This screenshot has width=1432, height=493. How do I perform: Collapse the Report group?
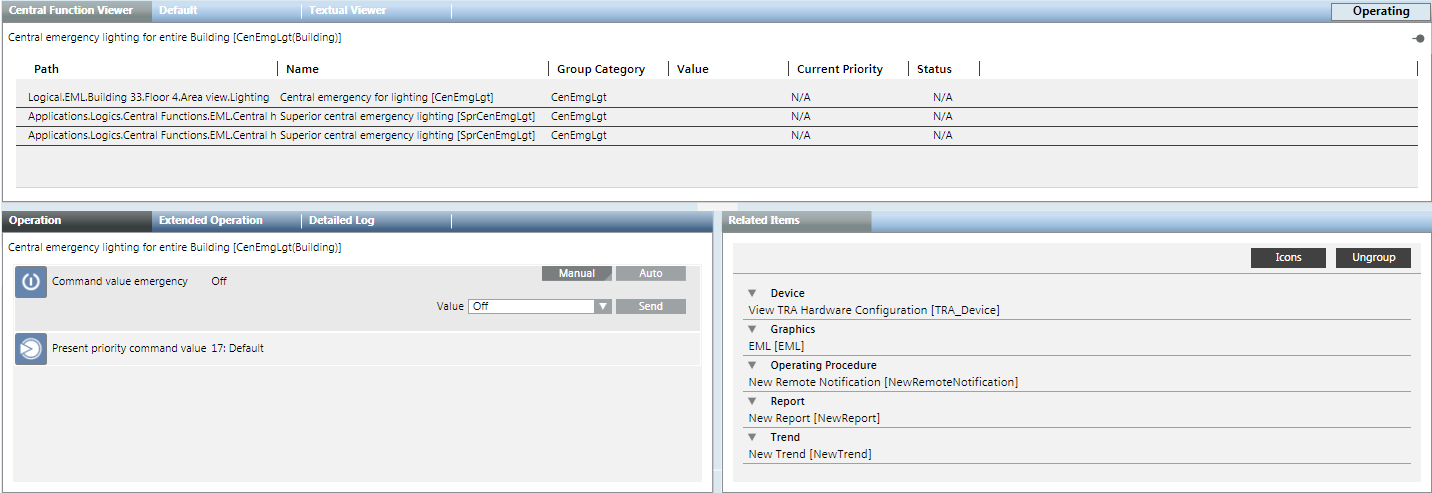pos(752,402)
